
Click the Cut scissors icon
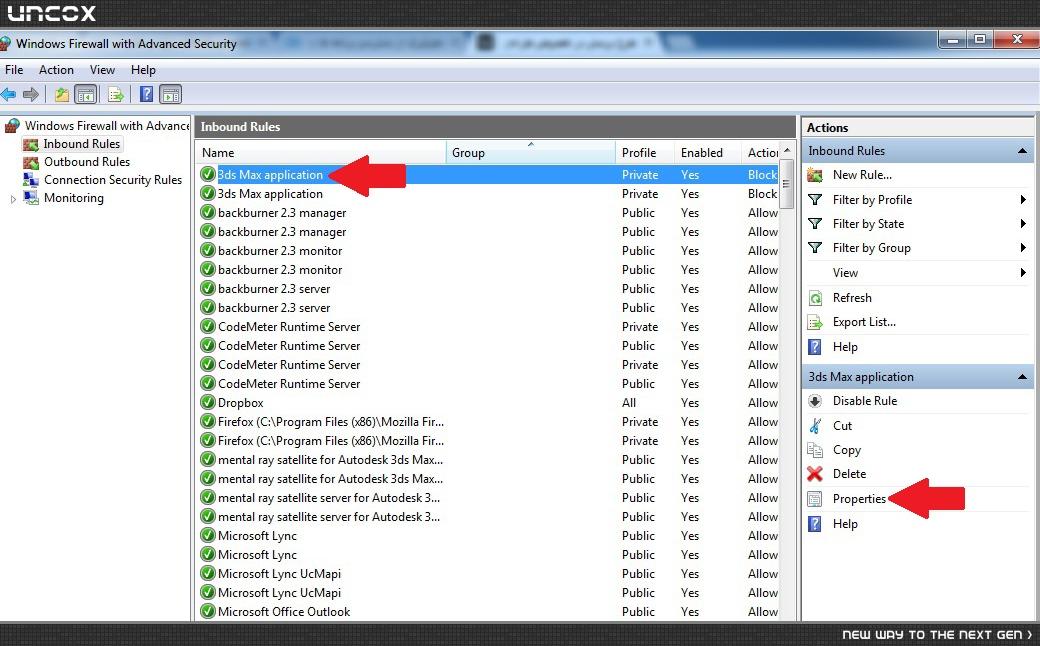(815, 426)
